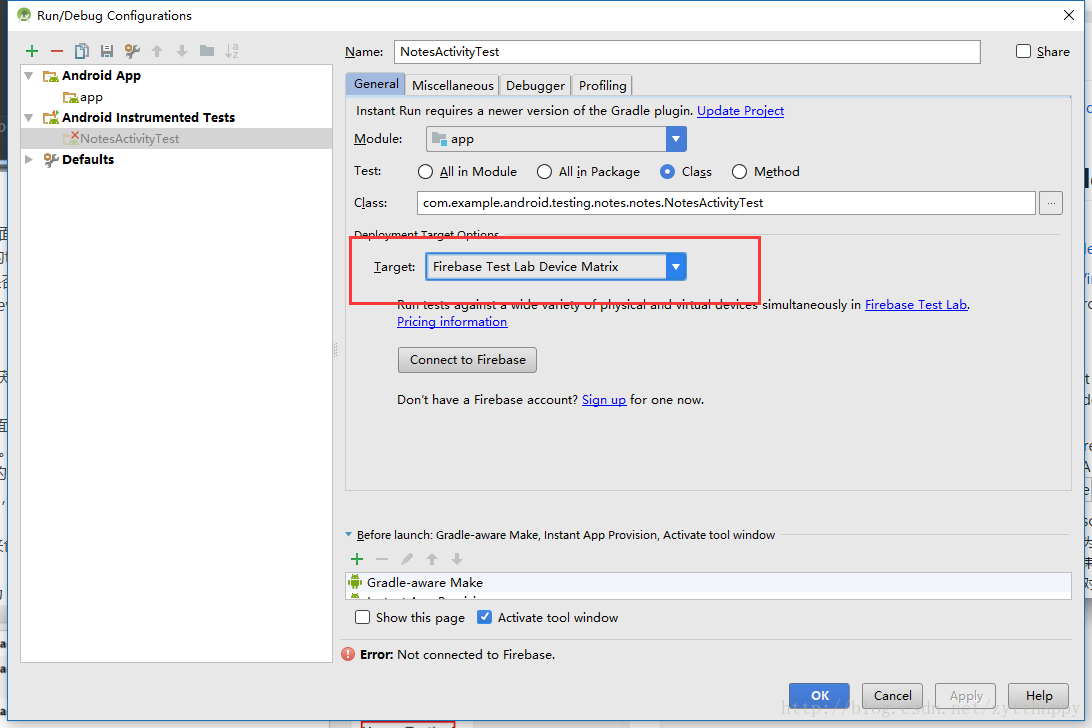
Task: Select Android Instrumented Tests group label
Action: coord(148,118)
